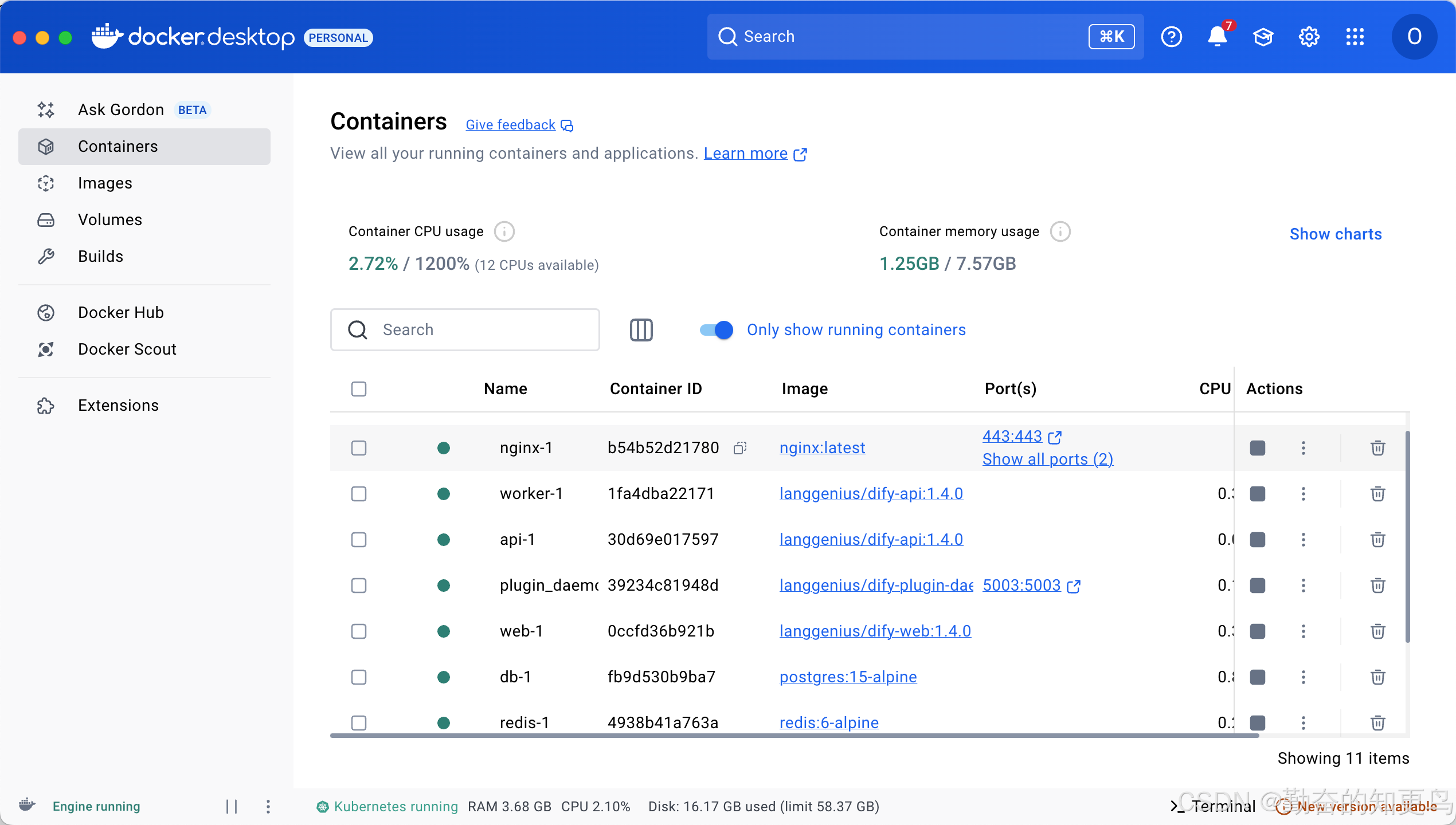Image resolution: width=1456 pixels, height=825 pixels.
Task: Open more actions menu for api-1
Action: (1303, 540)
